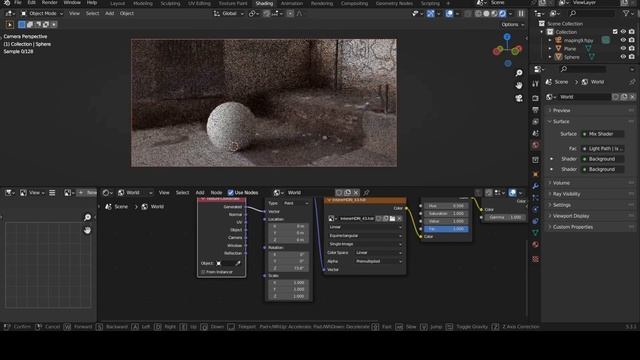Switch to the Layout workspace tab
The height and width of the screenshot is (360, 640).
(x=118, y=3)
